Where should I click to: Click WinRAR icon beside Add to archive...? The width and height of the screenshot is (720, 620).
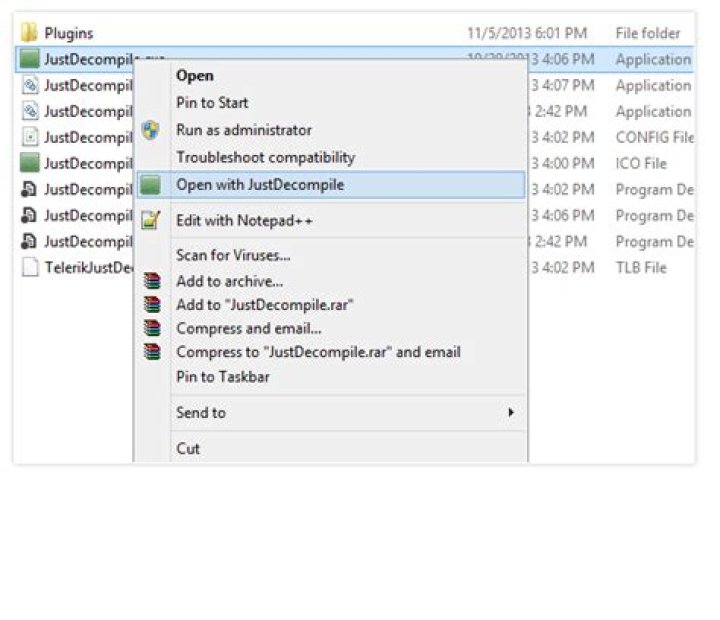[152, 281]
